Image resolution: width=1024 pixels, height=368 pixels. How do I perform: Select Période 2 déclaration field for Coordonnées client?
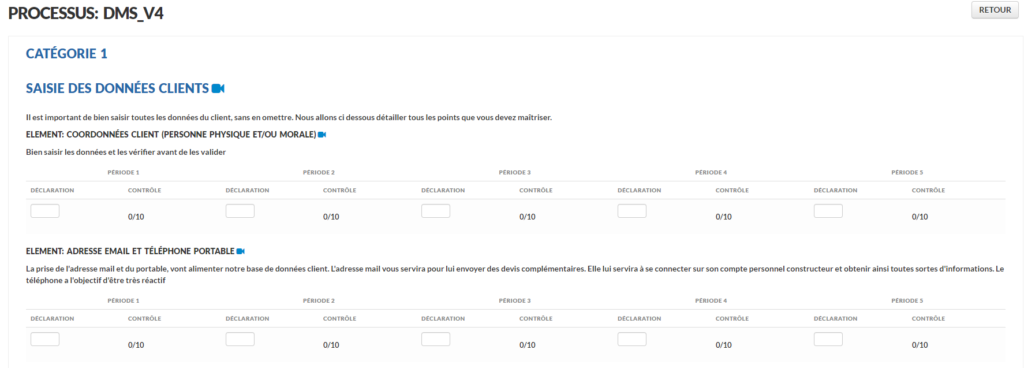(240, 211)
